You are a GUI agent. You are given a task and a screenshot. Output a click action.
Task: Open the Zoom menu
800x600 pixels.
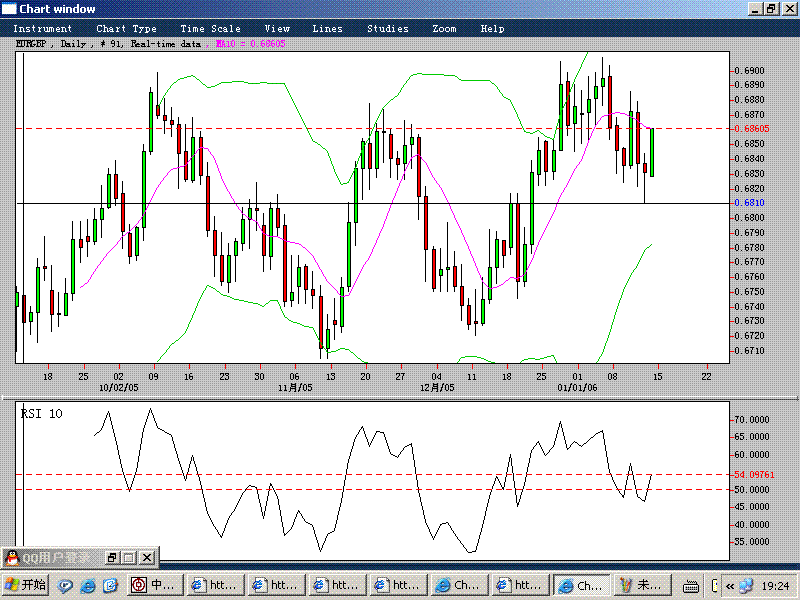[444, 29]
